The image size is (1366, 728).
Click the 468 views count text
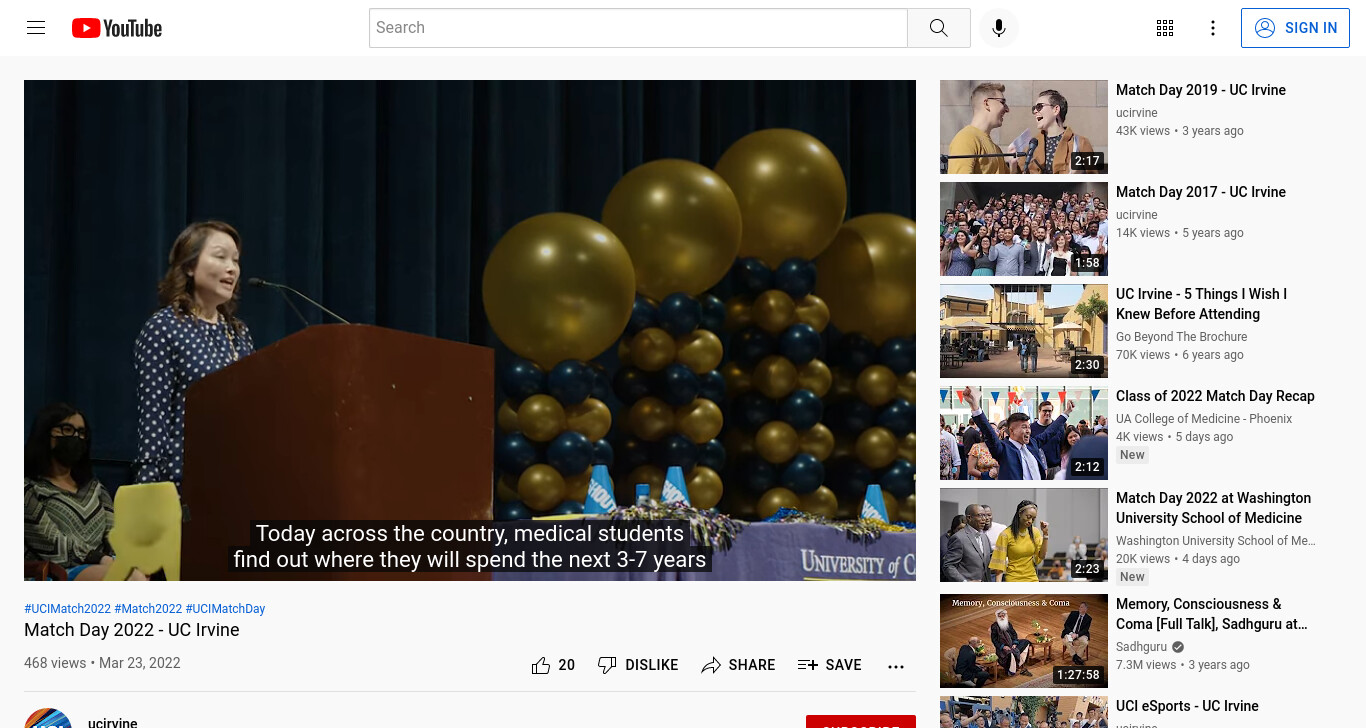pos(55,663)
